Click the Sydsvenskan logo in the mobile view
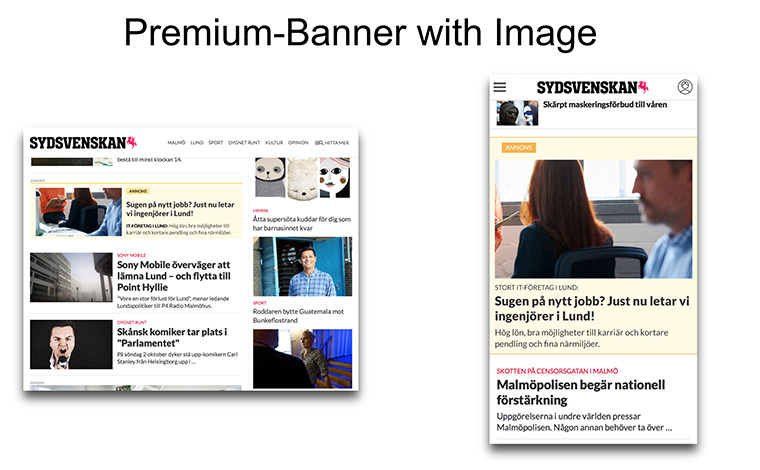Viewport: 760px width, 470px height. 592,87
